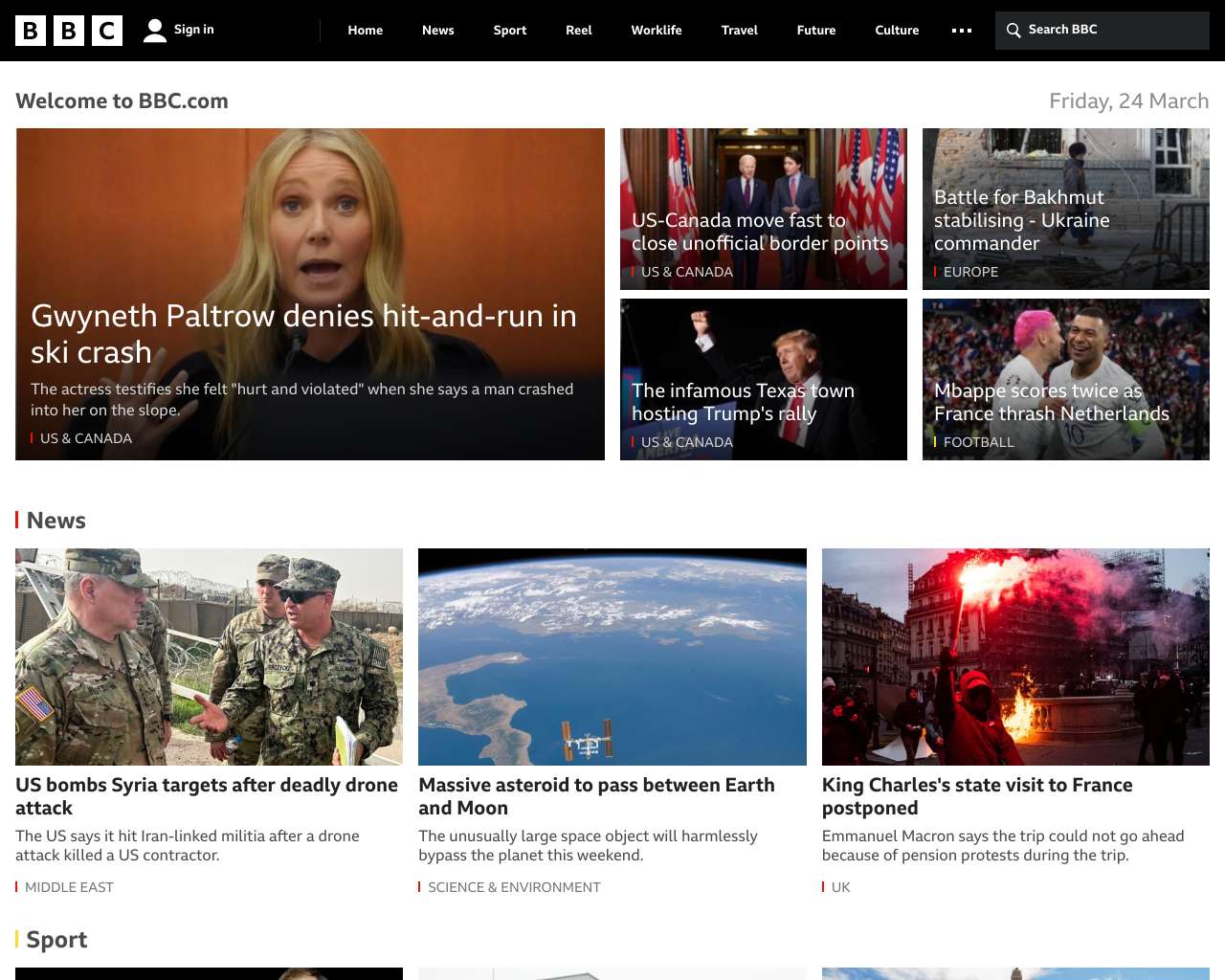Open Massive asteroid to pass headline
Screen dimensions: 1225x980
(x=596, y=796)
